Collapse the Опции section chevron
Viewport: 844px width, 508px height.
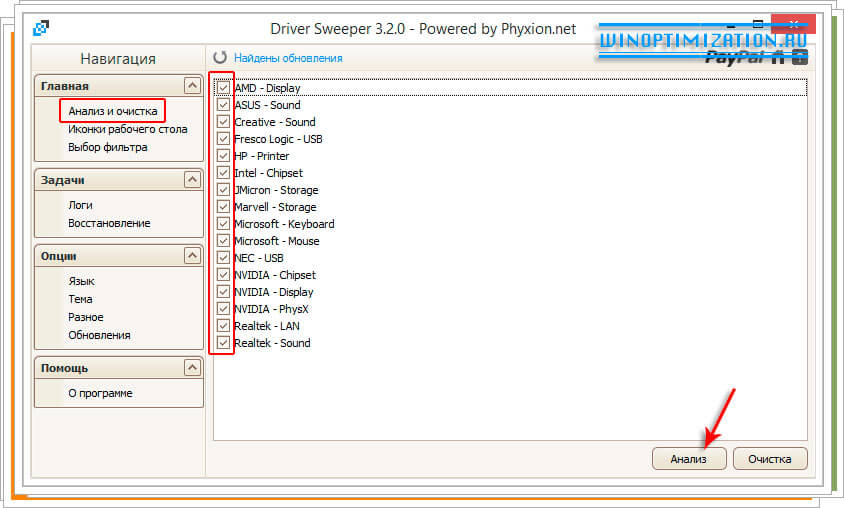(x=192, y=256)
